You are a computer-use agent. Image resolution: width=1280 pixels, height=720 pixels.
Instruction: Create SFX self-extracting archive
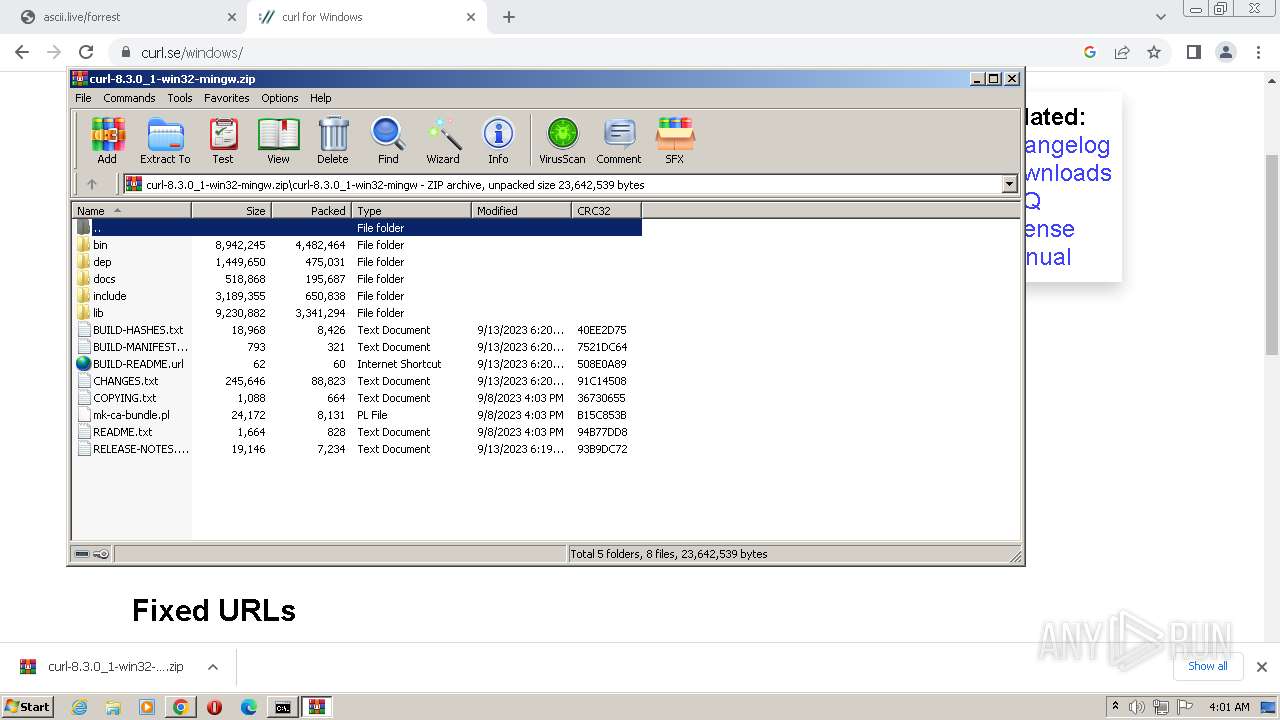pyautogui.click(x=675, y=140)
